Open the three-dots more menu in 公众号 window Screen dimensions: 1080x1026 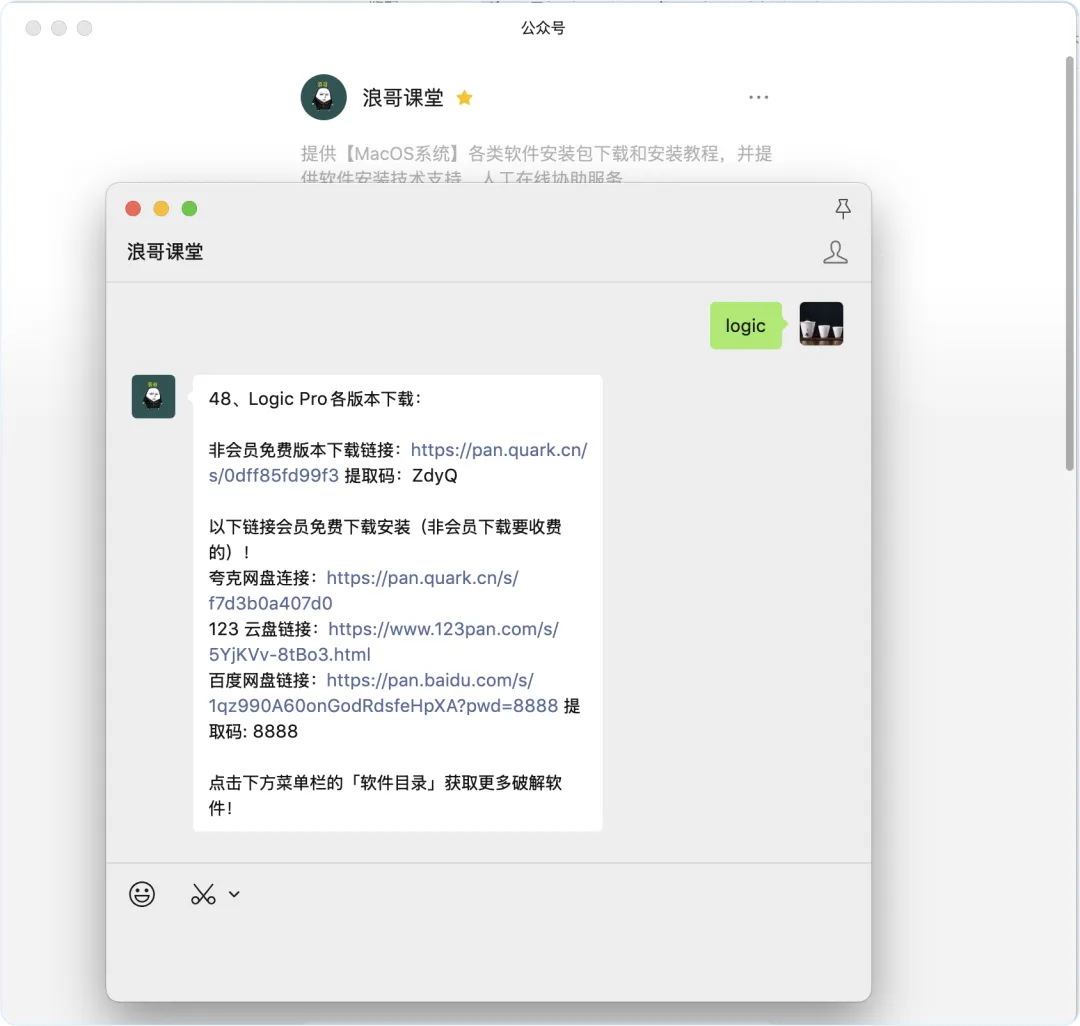point(758,97)
